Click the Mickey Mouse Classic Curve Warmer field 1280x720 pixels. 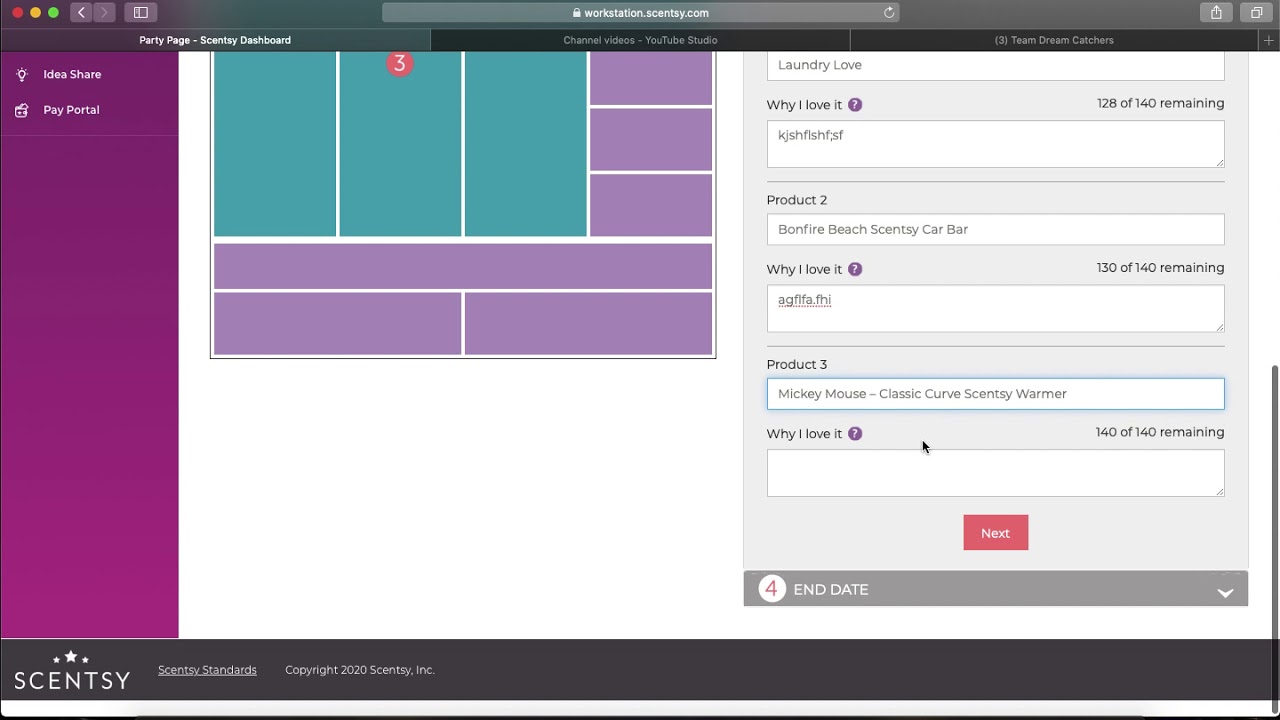click(x=995, y=394)
